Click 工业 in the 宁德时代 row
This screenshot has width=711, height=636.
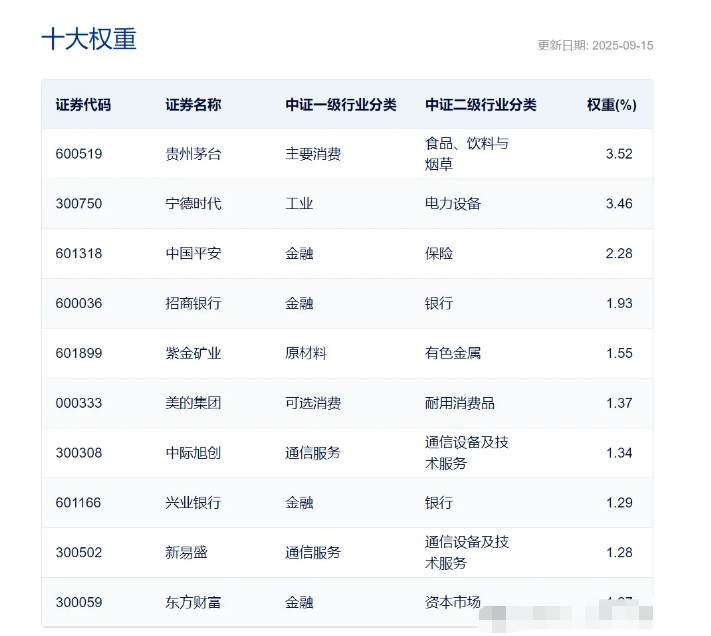pos(299,204)
